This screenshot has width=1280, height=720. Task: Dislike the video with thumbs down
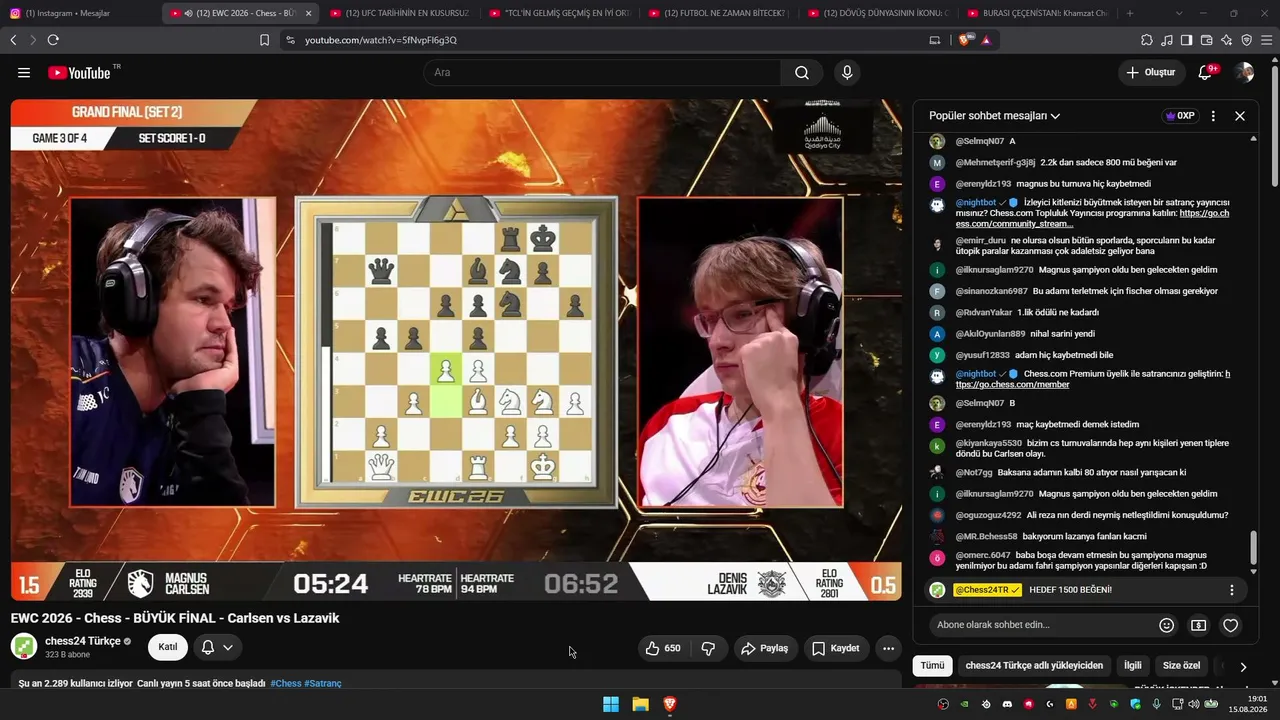[708, 648]
